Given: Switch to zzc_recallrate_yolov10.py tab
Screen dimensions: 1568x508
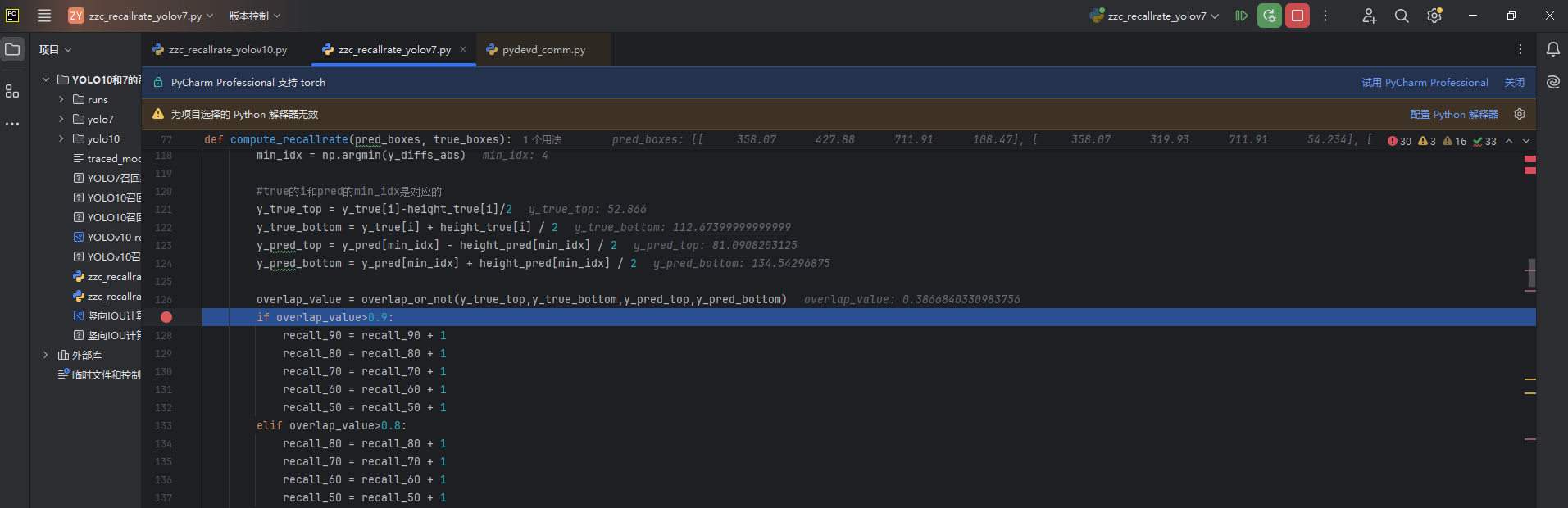Looking at the screenshot, I should tap(220, 49).
